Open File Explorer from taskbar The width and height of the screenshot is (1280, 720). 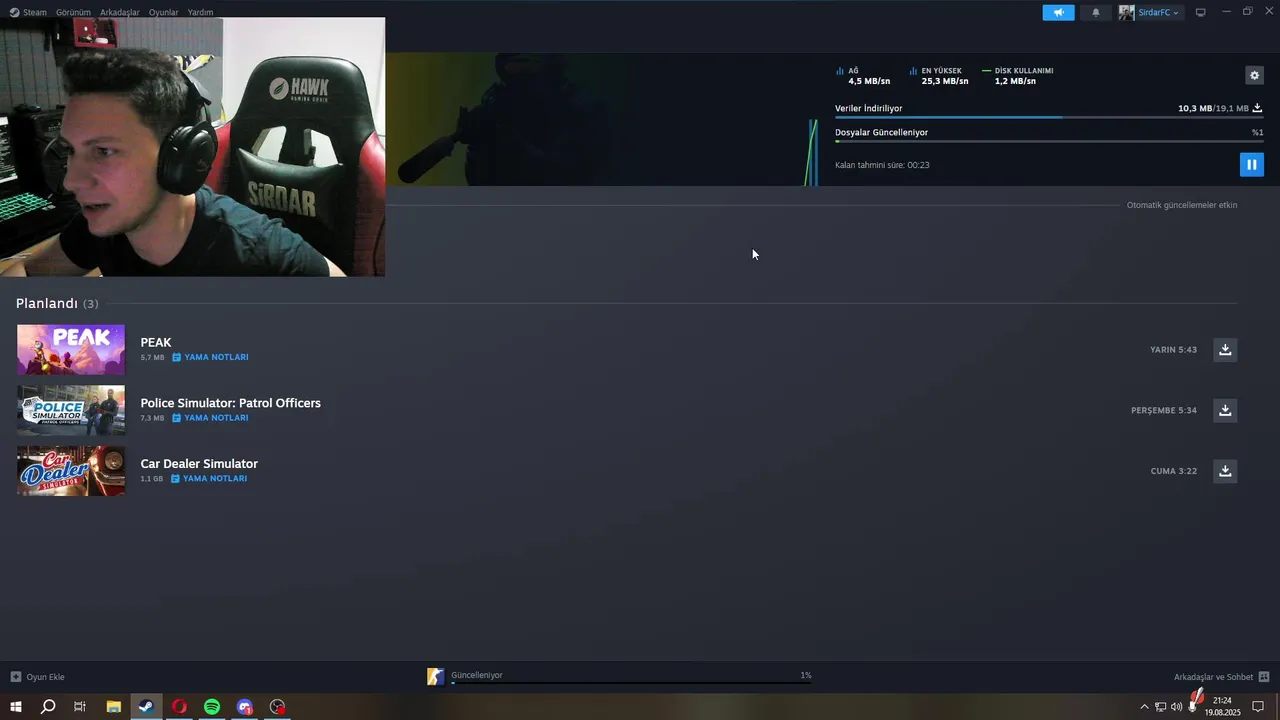tap(113, 707)
